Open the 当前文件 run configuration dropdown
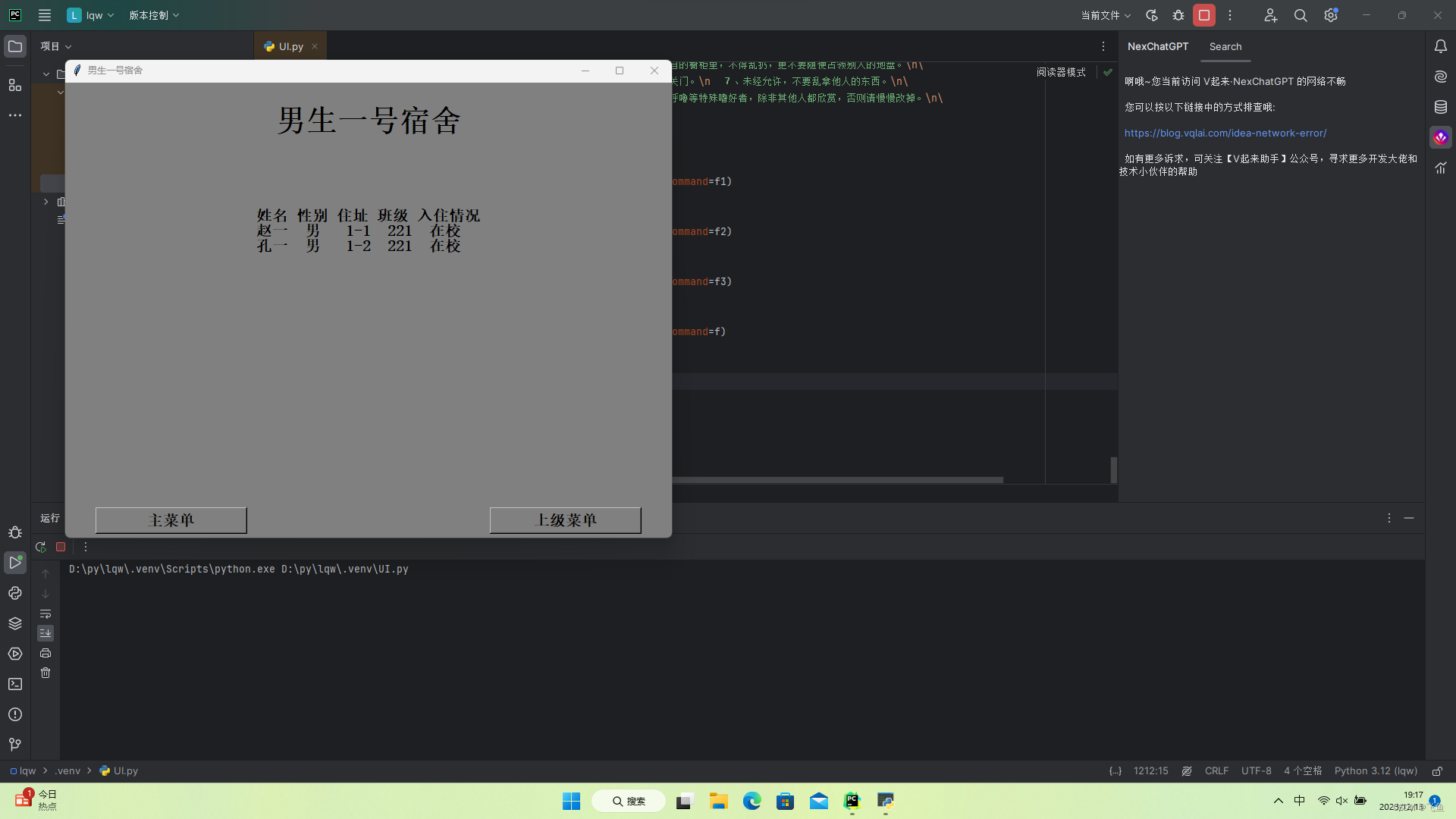This screenshot has height=819, width=1456. pos(1106,15)
